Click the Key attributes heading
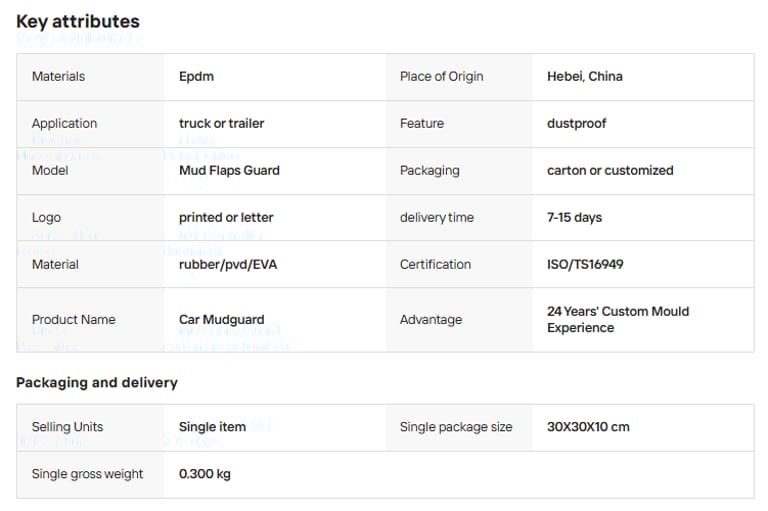 click(78, 21)
